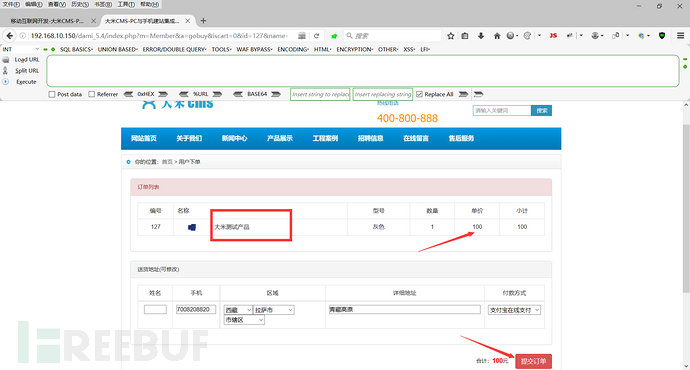690x370 pixels.
Task: Decode hex with the arrow left of 0xHEX
Action: (128, 94)
